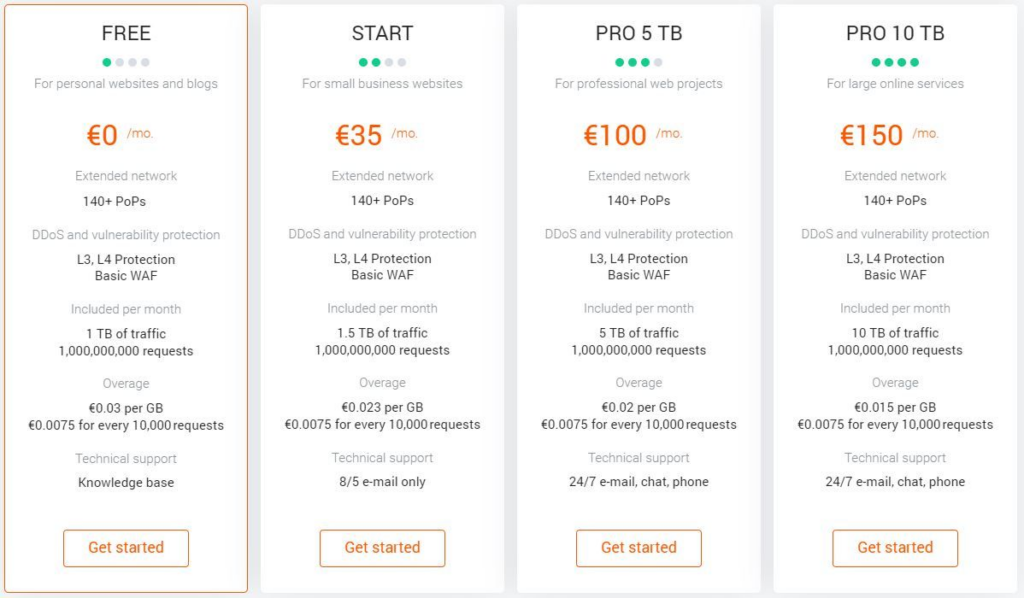Screen dimensions: 1024x598
Task: Click the €150 per month price
Action: click(x=872, y=135)
